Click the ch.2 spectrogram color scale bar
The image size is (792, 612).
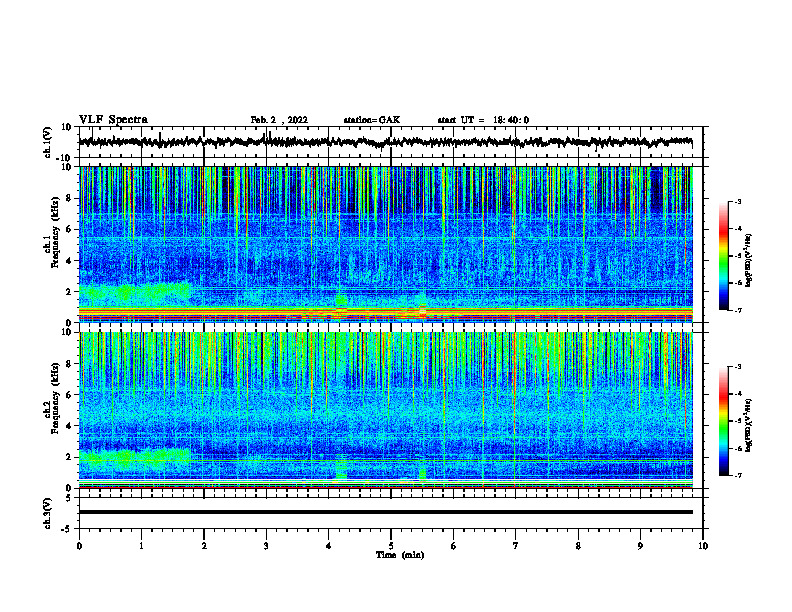tap(723, 421)
